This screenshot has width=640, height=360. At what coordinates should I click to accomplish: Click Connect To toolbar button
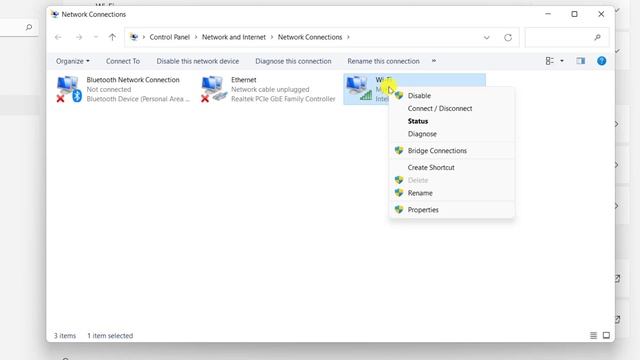123,61
